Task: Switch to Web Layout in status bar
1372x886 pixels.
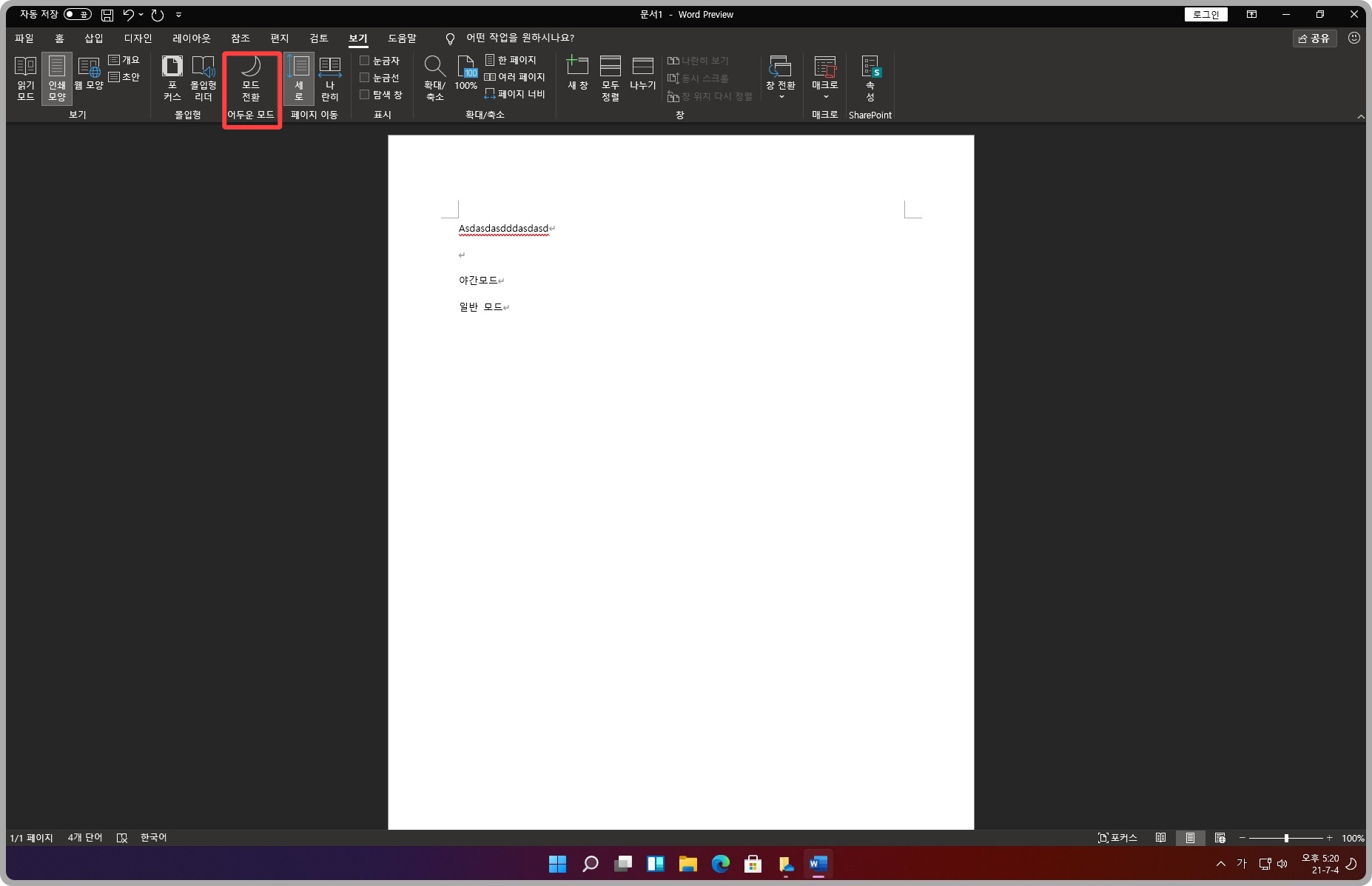Action: 1220,838
